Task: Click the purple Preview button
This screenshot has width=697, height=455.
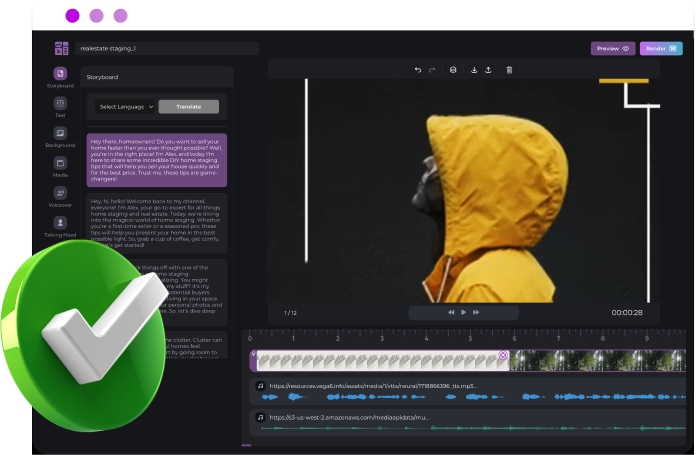Action: (613, 48)
